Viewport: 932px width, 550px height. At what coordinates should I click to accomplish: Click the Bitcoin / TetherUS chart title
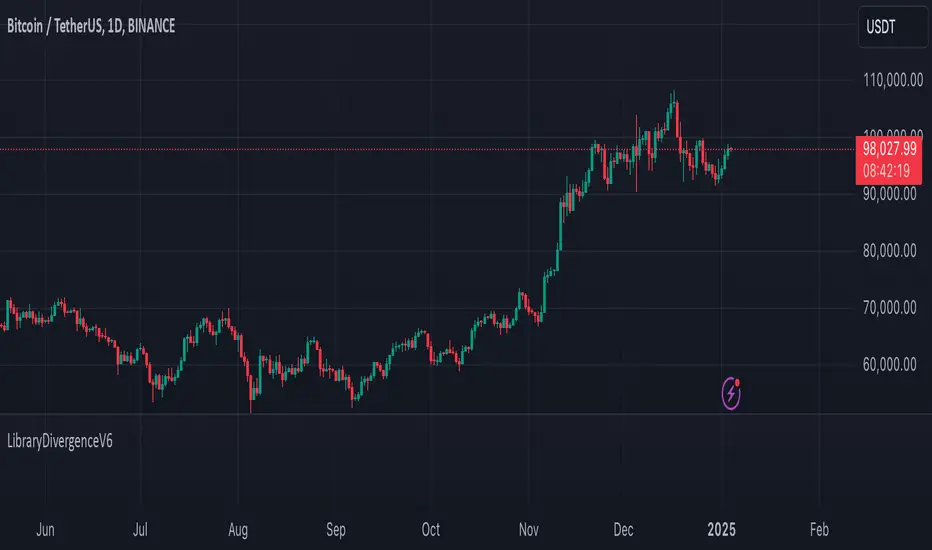(91, 26)
